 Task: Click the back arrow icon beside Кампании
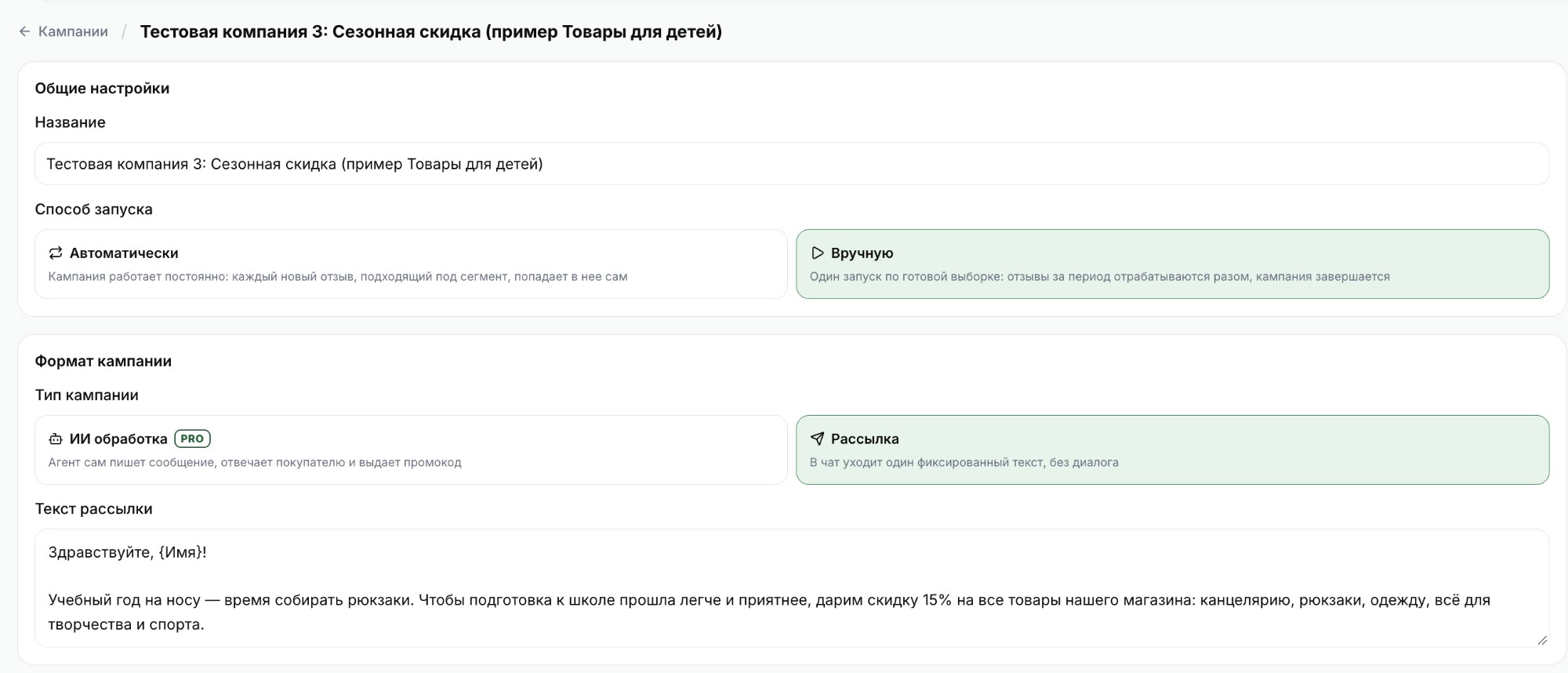[x=24, y=31]
